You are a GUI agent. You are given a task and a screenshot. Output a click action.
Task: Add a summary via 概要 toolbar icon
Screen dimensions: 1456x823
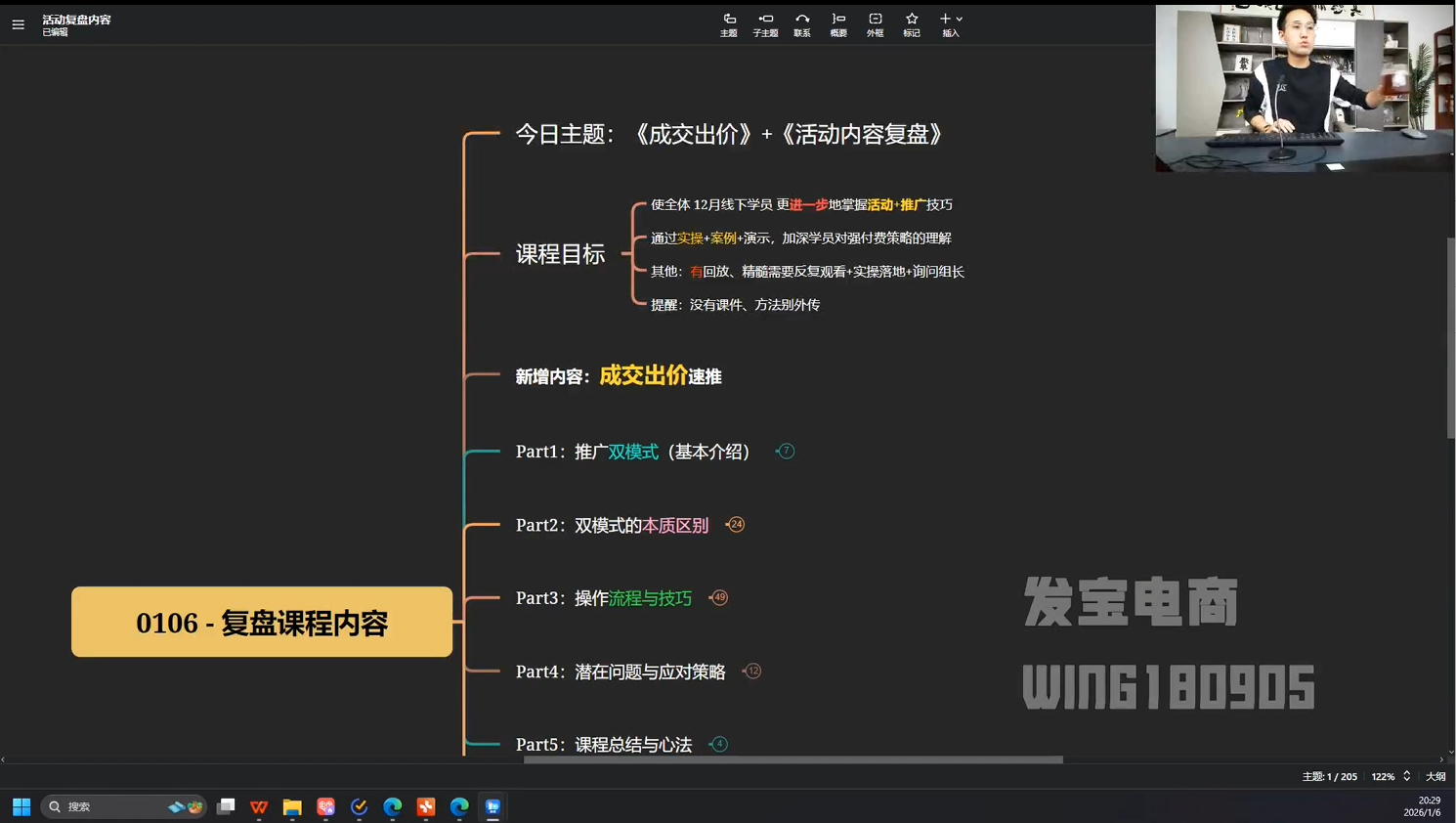(x=837, y=24)
